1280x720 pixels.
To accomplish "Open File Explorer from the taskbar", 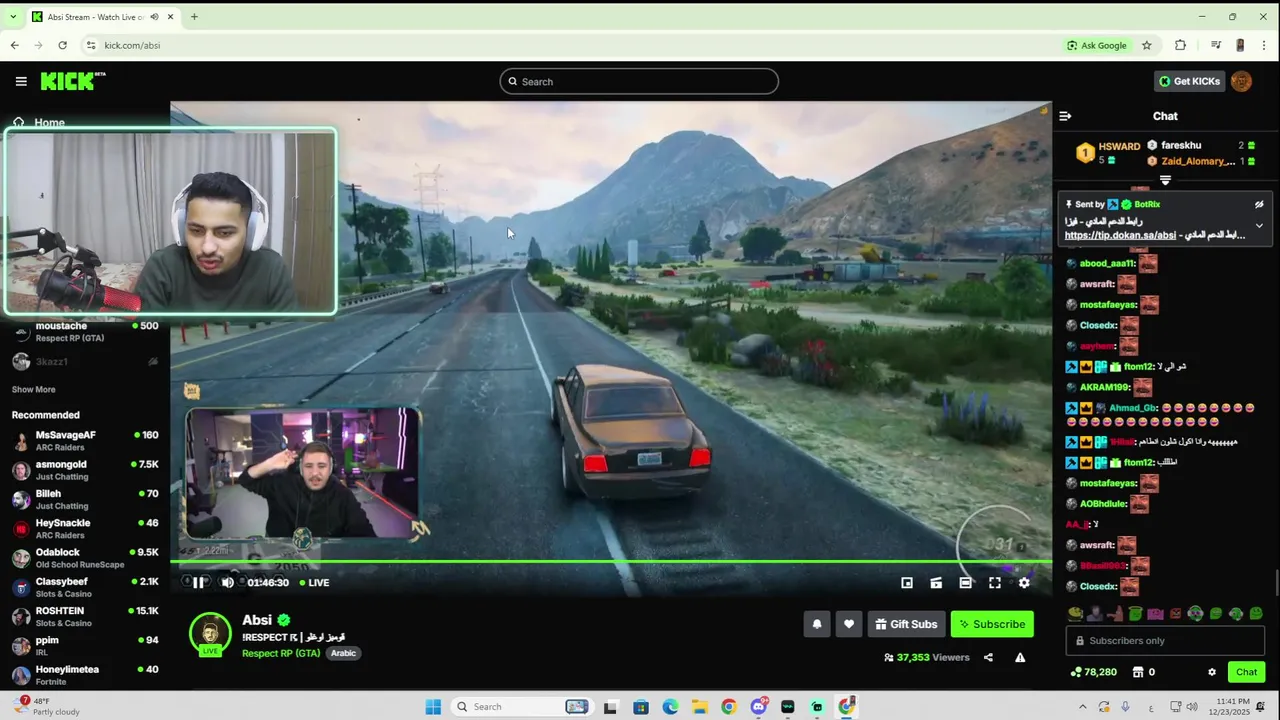I will click(x=700, y=707).
